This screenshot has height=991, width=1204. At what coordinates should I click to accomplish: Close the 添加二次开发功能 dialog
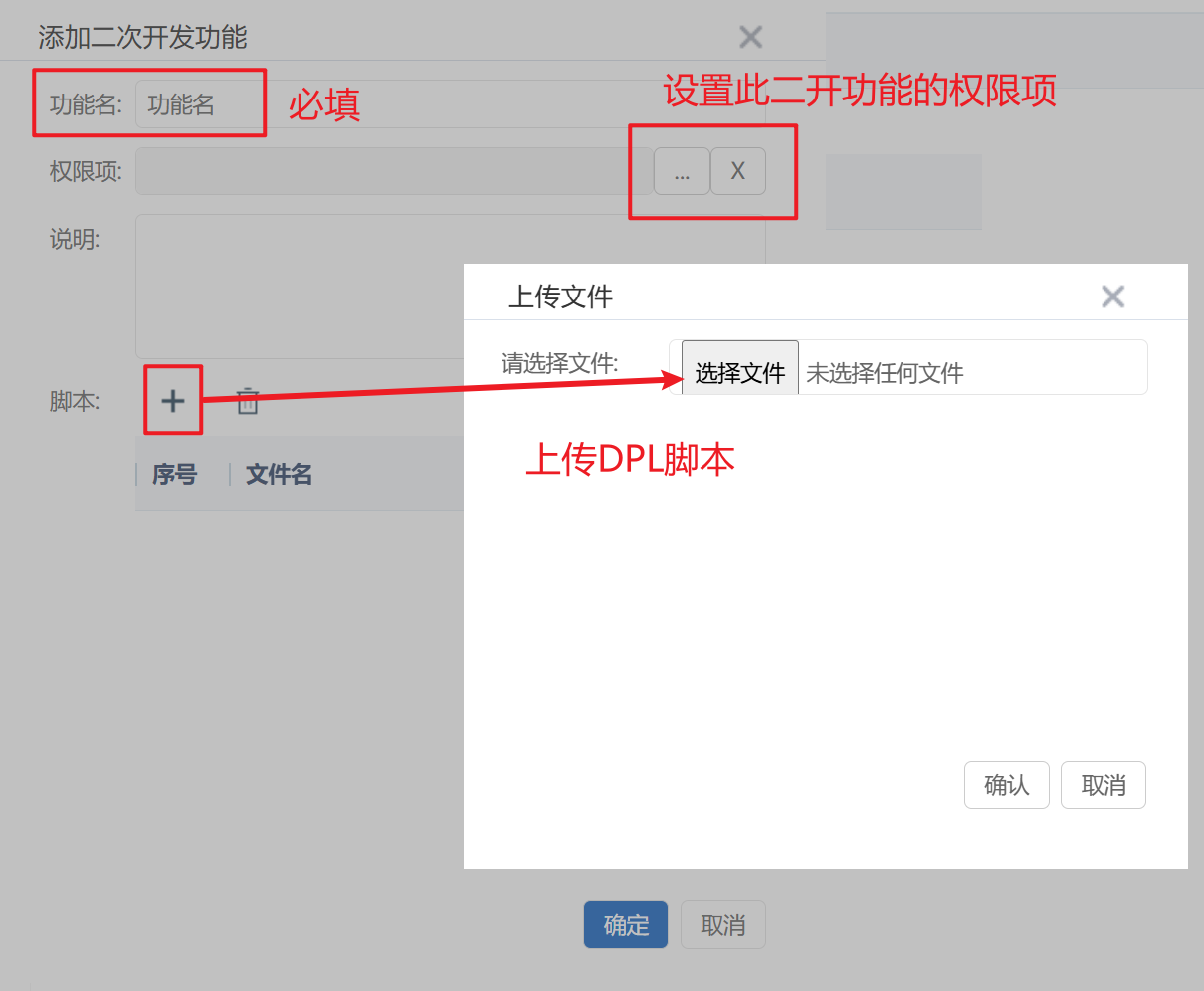(x=750, y=38)
